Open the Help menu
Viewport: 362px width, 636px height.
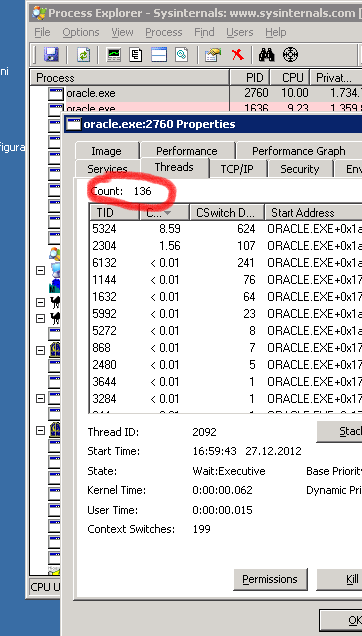[x=276, y=32]
